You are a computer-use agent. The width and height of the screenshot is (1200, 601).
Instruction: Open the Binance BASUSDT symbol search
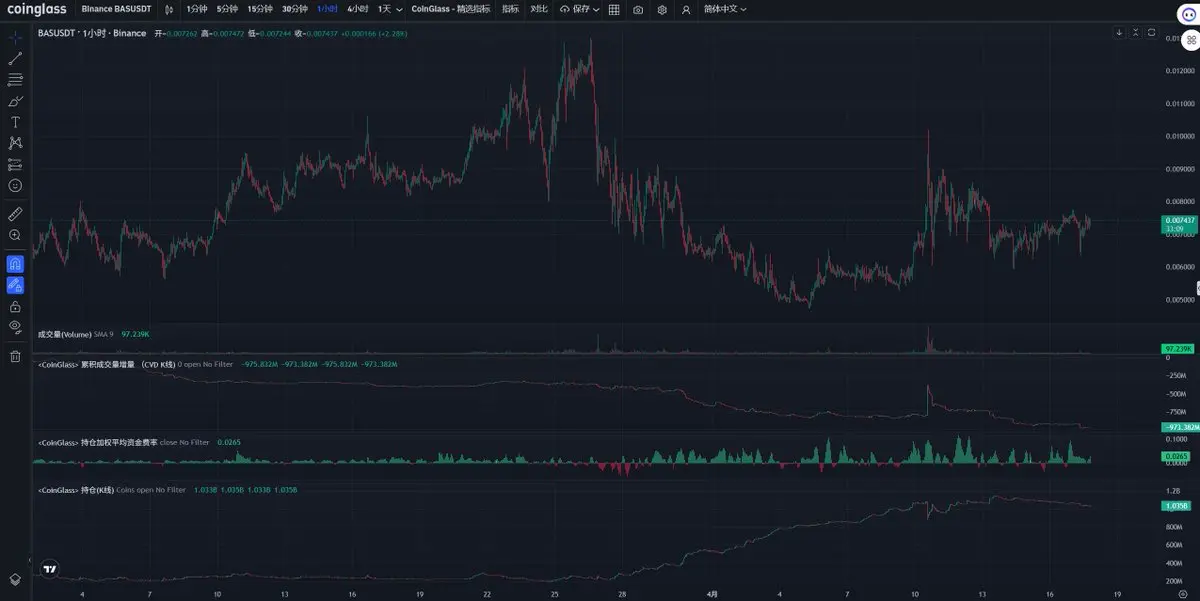[x=116, y=9]
